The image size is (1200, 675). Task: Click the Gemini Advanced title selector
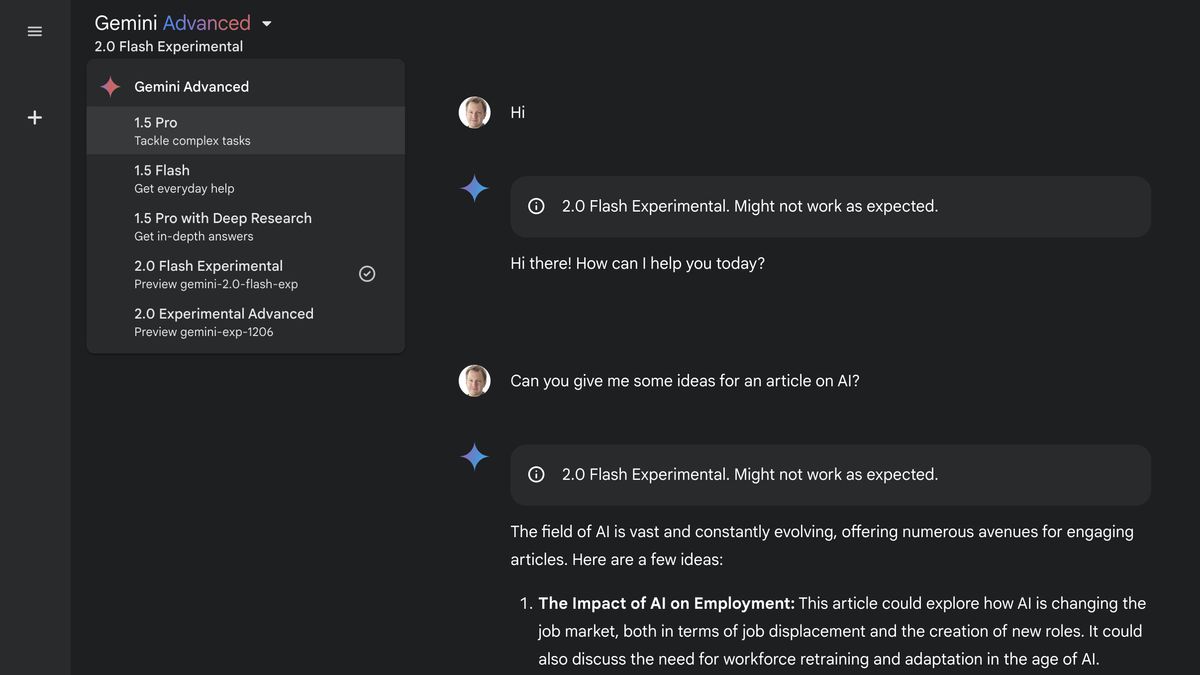coord(172,23)
